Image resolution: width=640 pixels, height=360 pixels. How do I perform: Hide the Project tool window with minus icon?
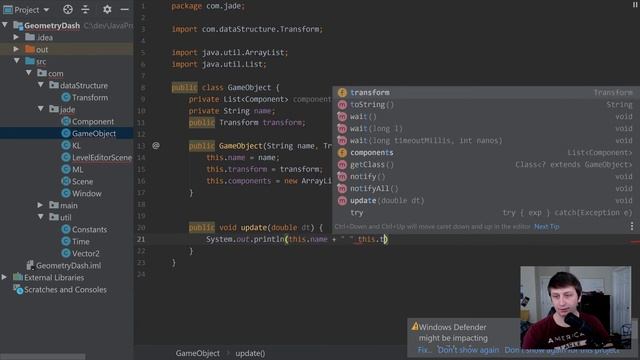tap(124, 9)
